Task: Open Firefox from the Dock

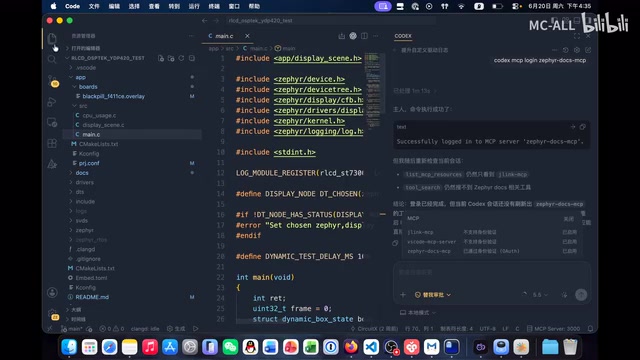Action: 351,347
